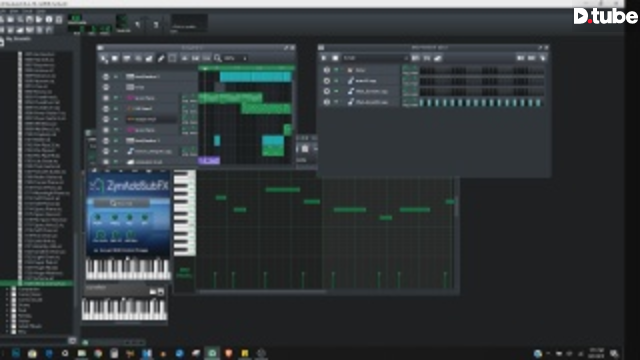Open gear menu of the top Song Editor track

coord(106,77)
